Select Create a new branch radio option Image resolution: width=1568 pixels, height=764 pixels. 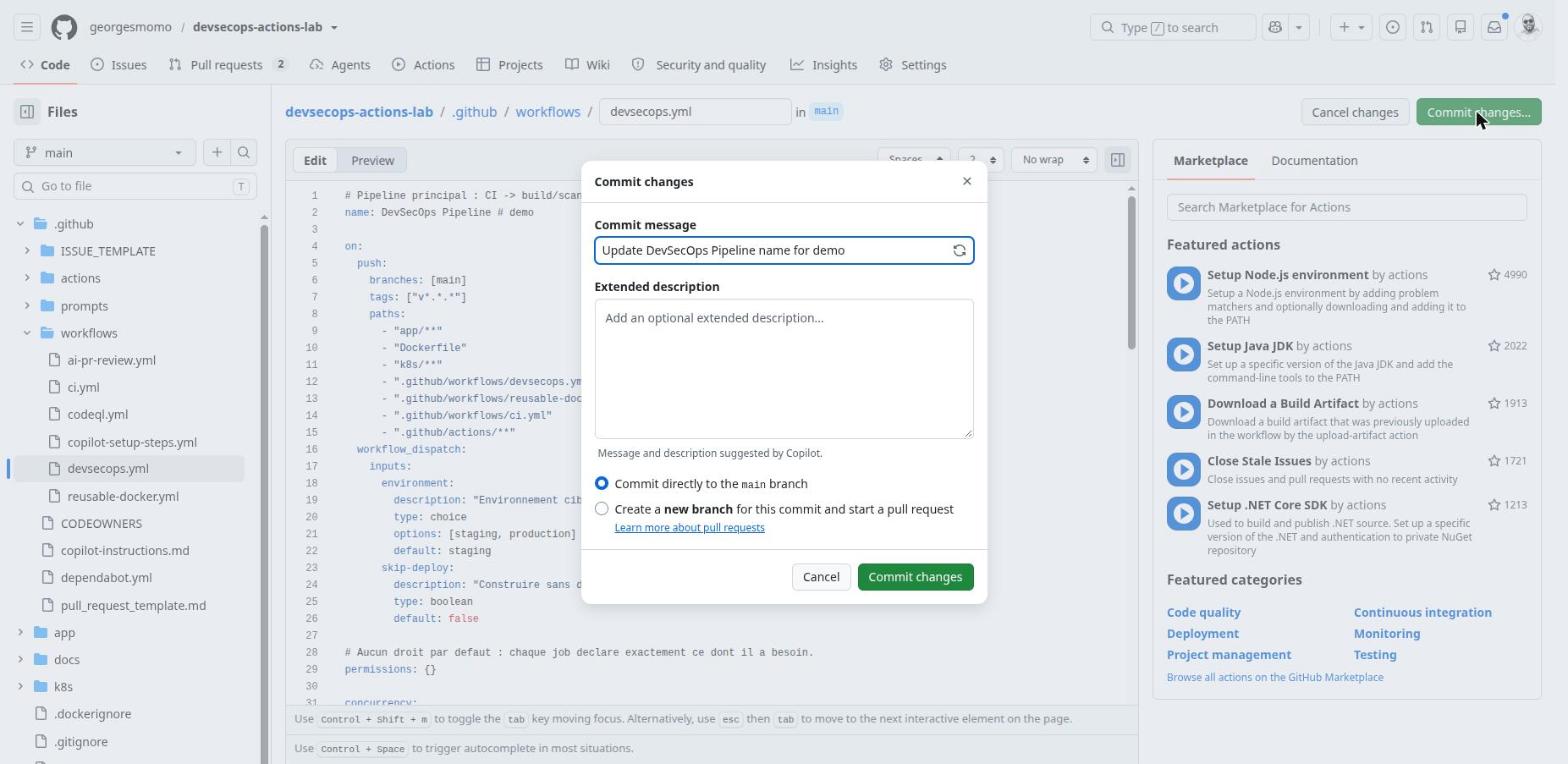601,508
